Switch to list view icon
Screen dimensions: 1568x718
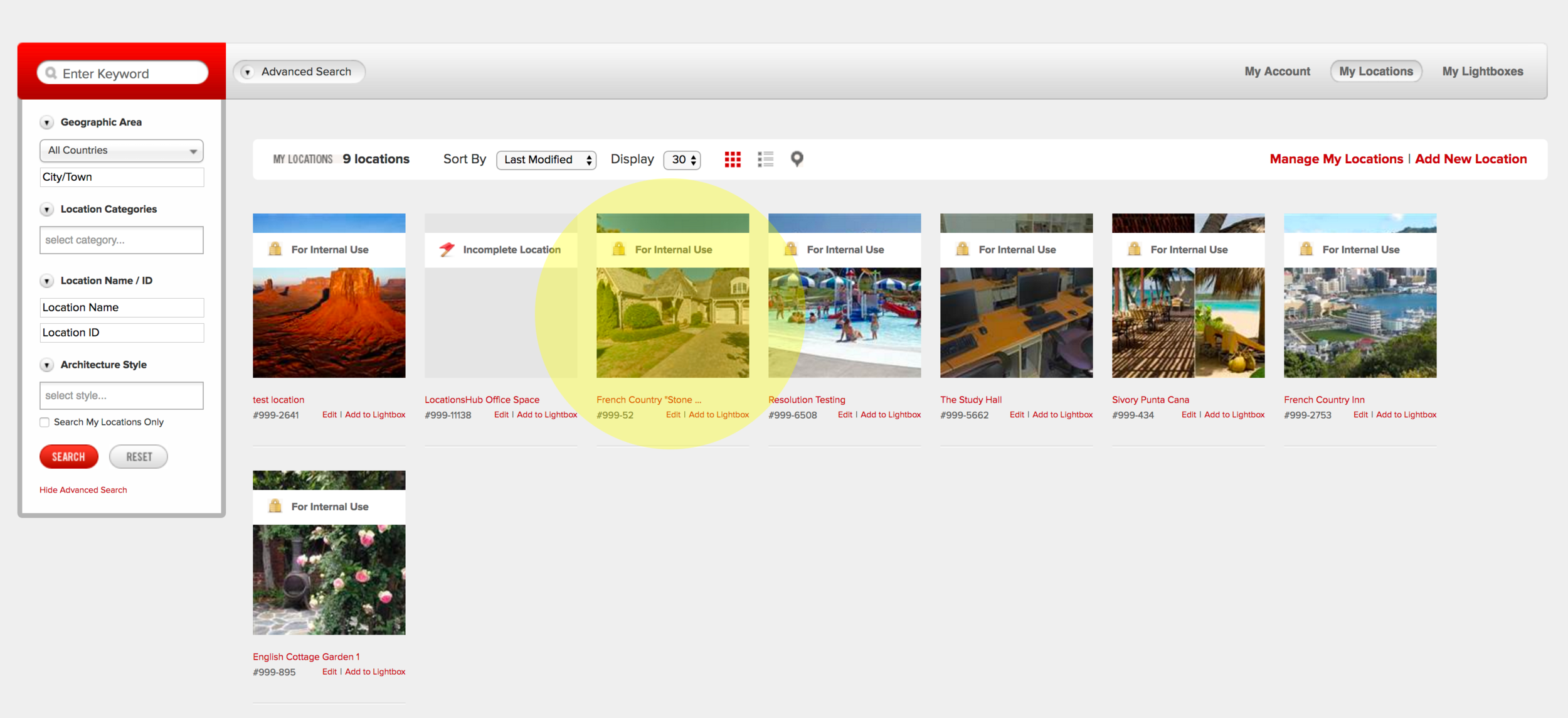[765, 159]
